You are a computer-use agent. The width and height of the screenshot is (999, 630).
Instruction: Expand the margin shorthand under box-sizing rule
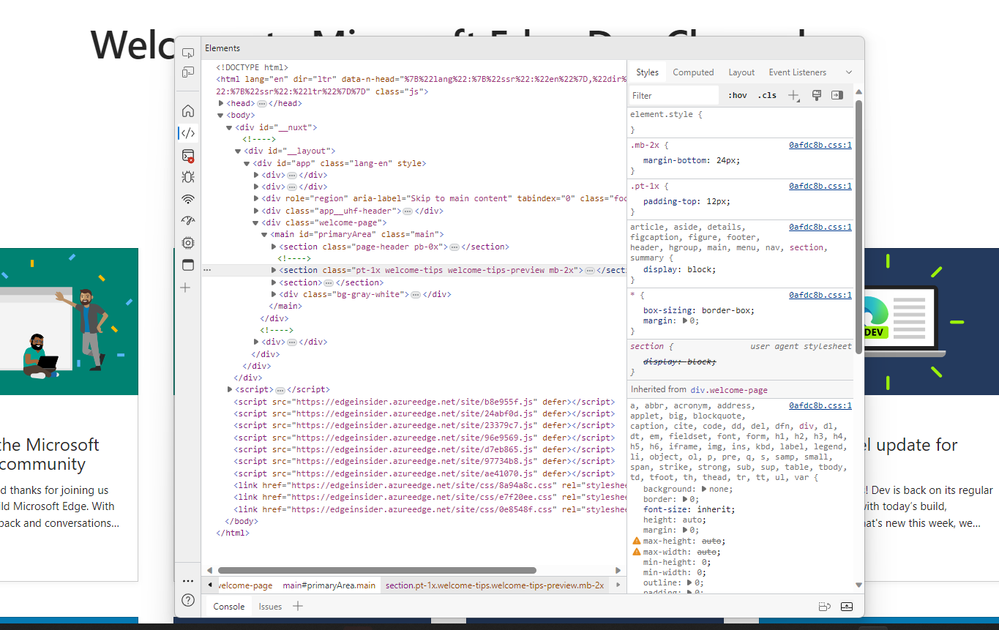[685, 321]
